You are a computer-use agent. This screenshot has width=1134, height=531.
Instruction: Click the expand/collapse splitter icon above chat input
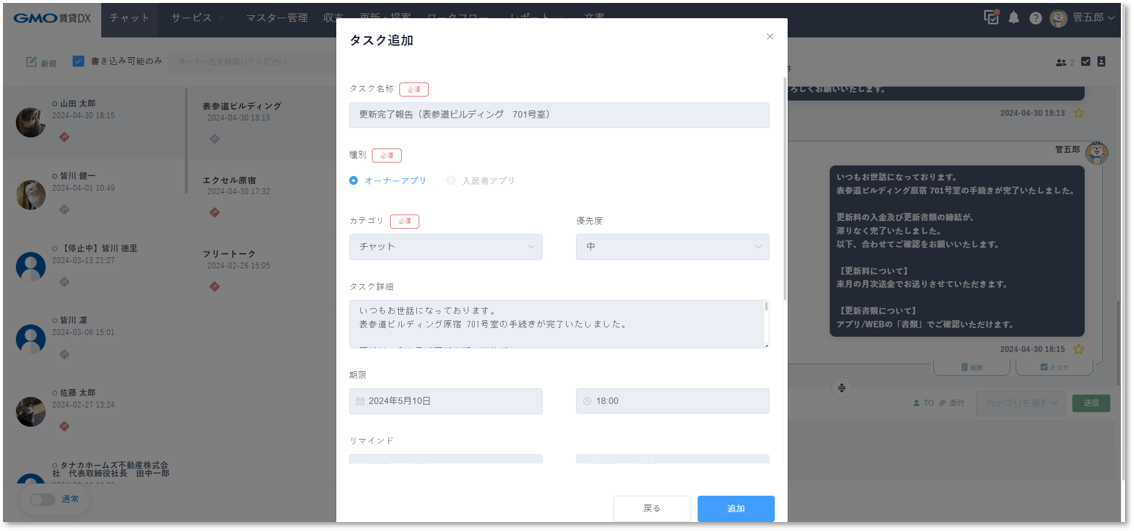(x=842, y=388)
